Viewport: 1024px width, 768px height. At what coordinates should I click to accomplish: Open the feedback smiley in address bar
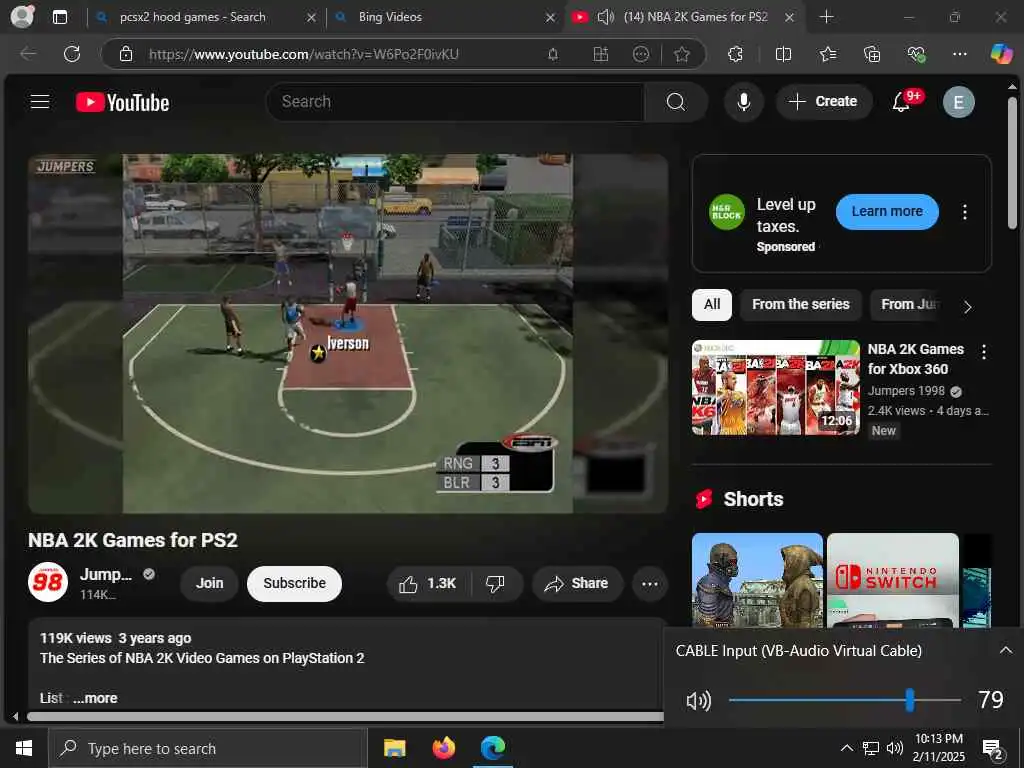(x=641, y=54)
